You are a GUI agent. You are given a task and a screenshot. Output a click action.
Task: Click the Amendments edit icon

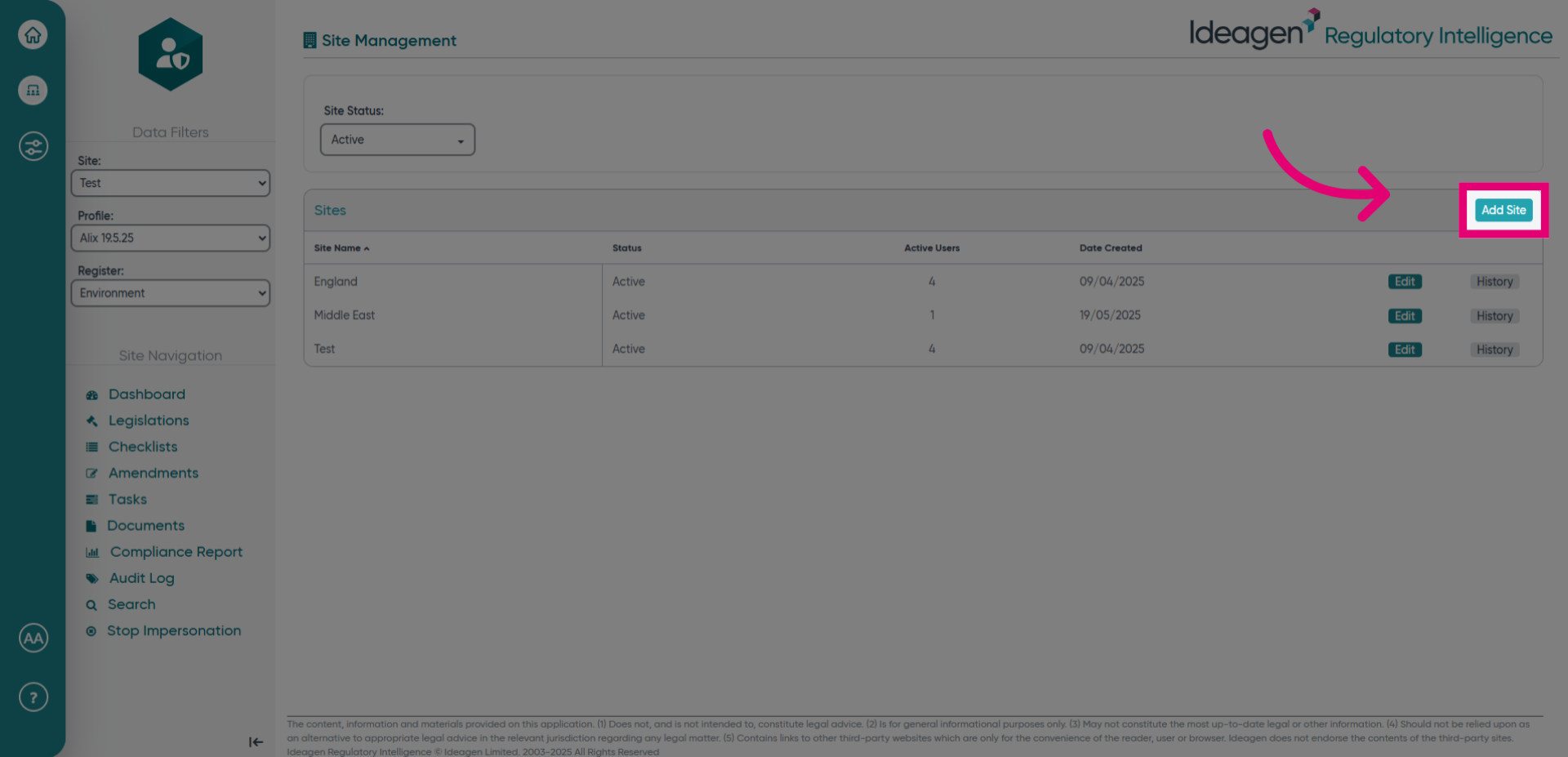(91, 473)
